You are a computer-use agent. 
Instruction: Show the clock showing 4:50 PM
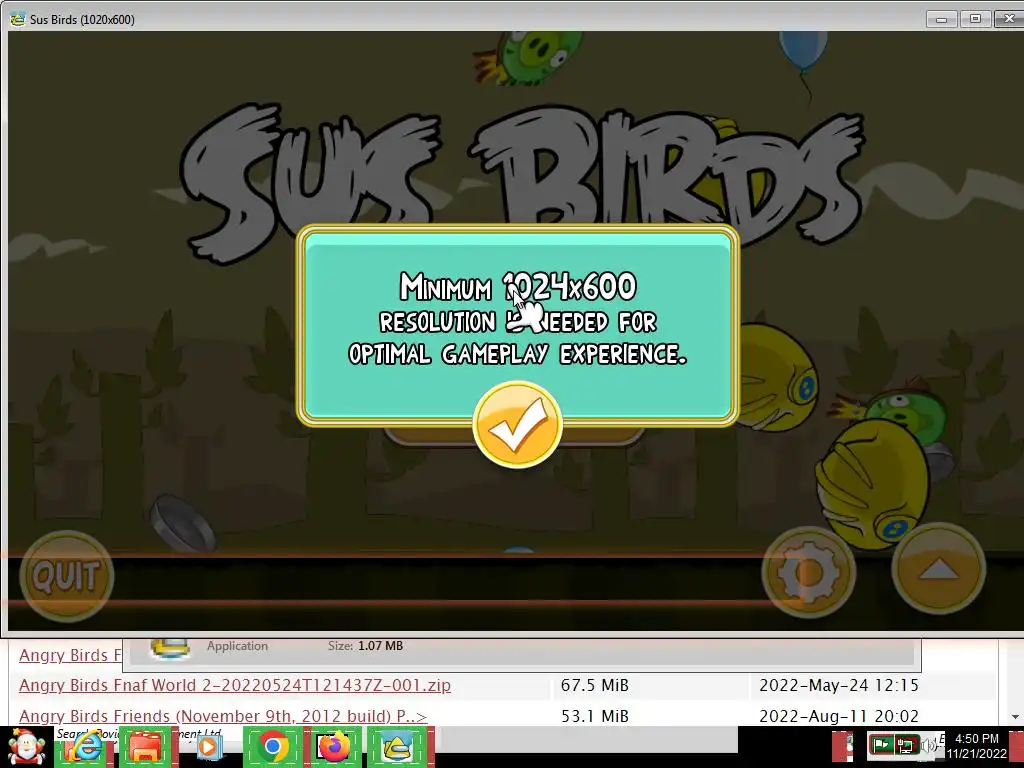point(976,746)
